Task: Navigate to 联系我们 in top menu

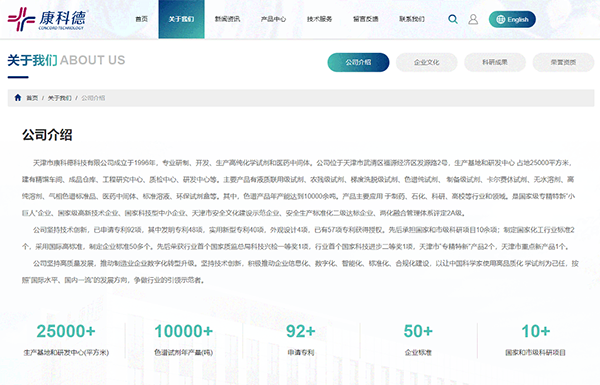Action: point(412,19)
